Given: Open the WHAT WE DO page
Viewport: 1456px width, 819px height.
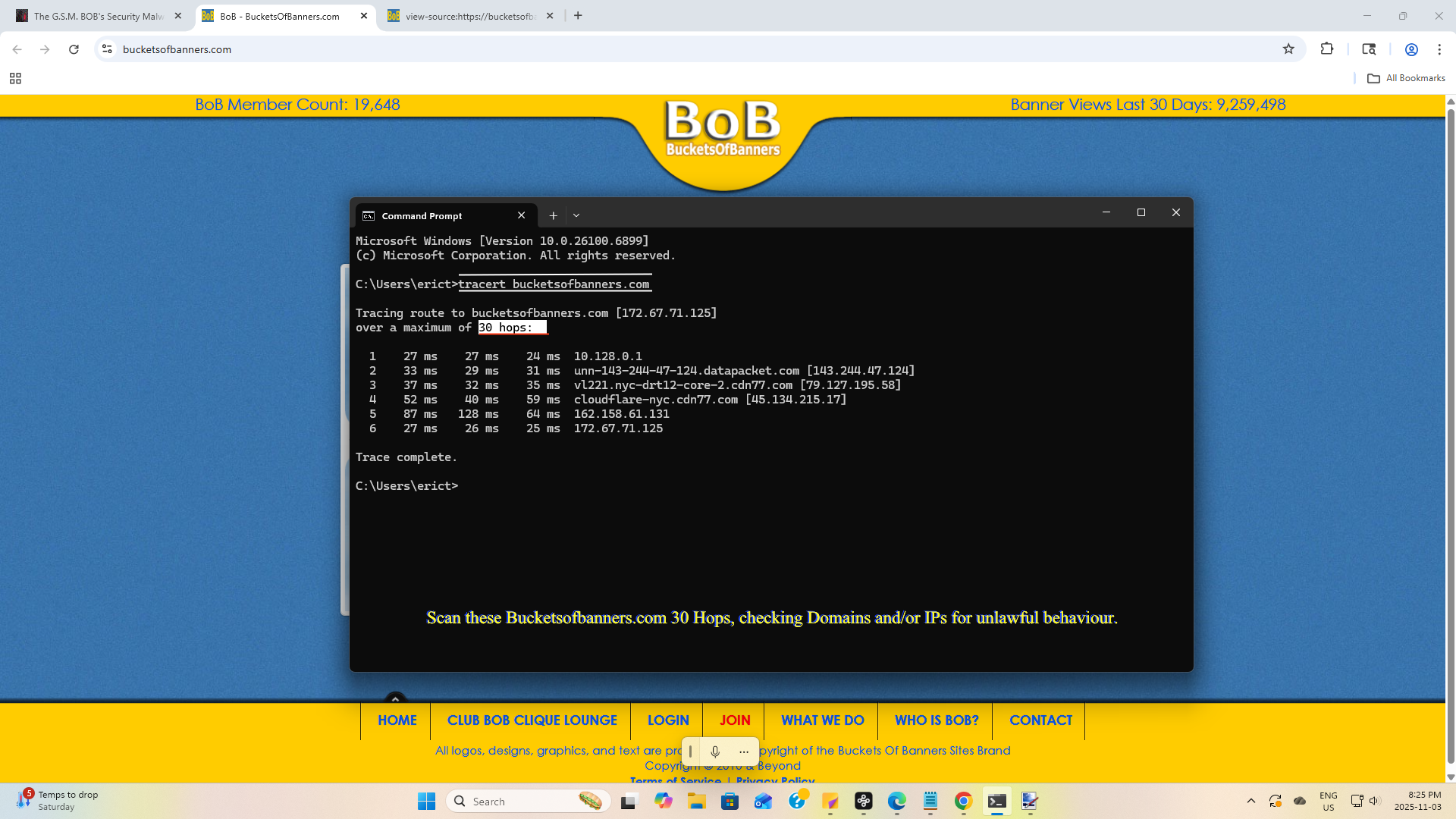Looking at the screenshot, I should click(x=823, y=720).
